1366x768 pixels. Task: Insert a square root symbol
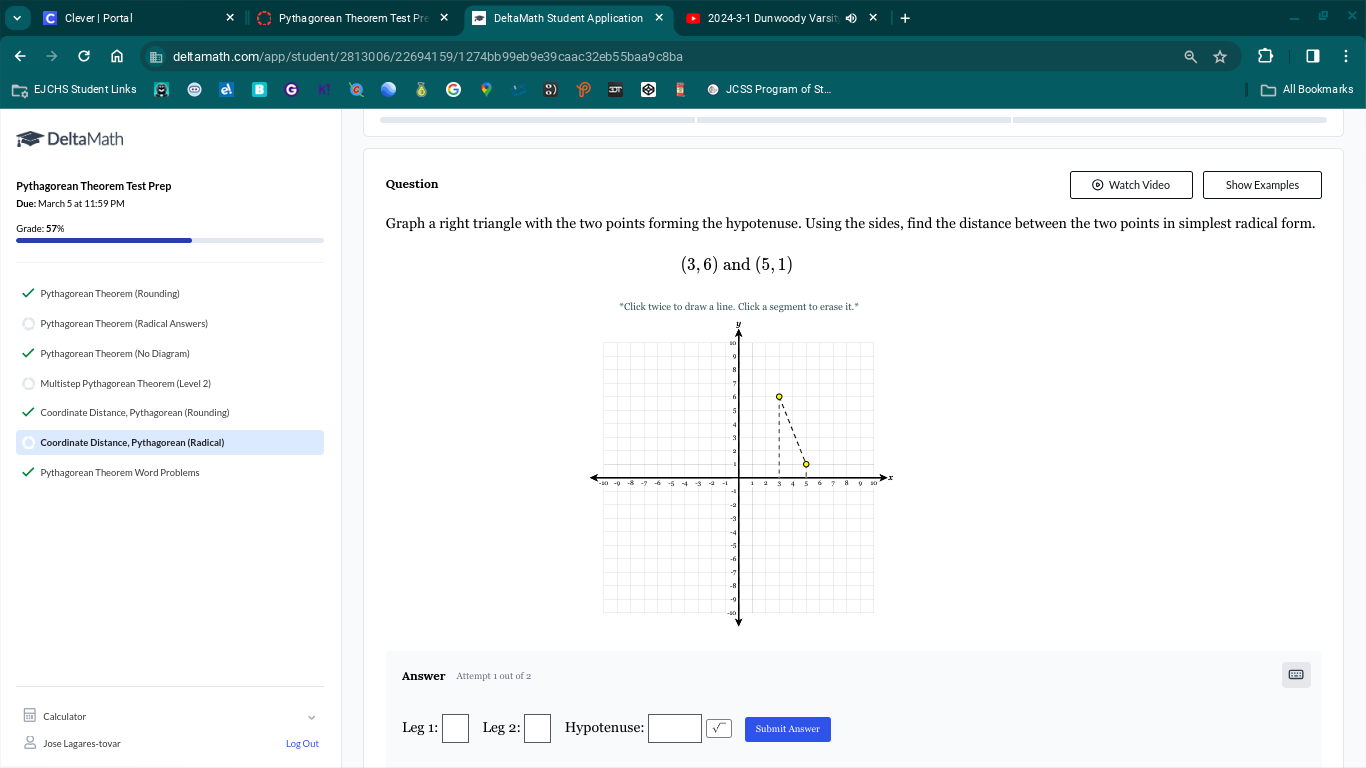(719, 729)
